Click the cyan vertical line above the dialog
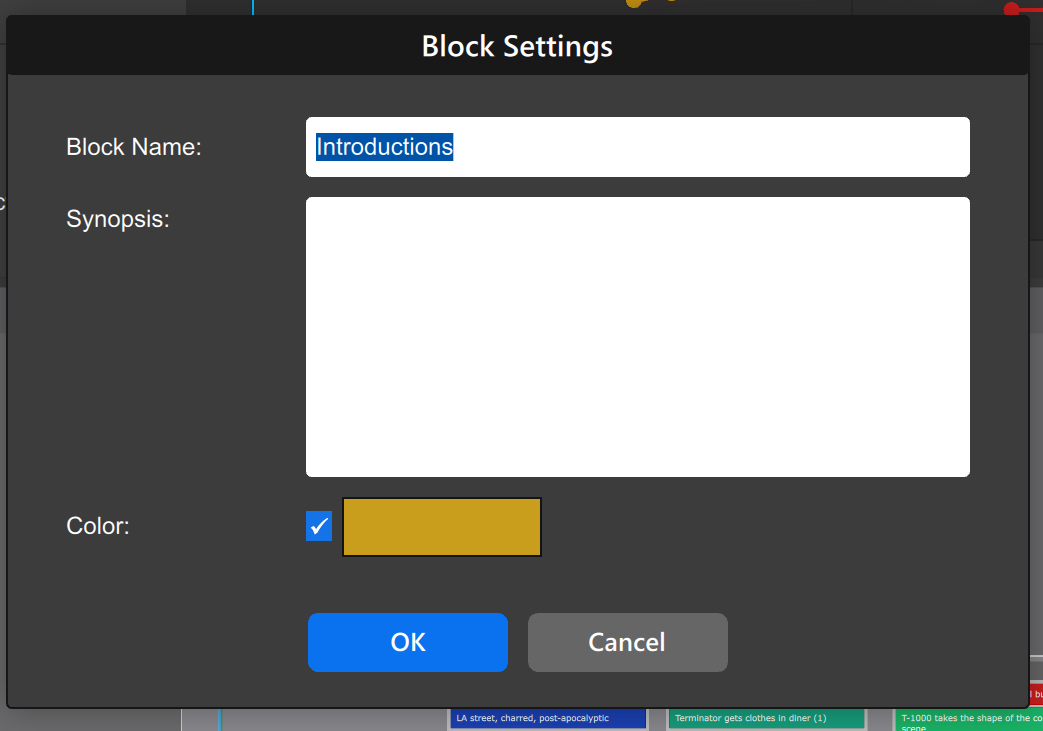The width and height of the screenshot is (1043, 731). point(253,7)
